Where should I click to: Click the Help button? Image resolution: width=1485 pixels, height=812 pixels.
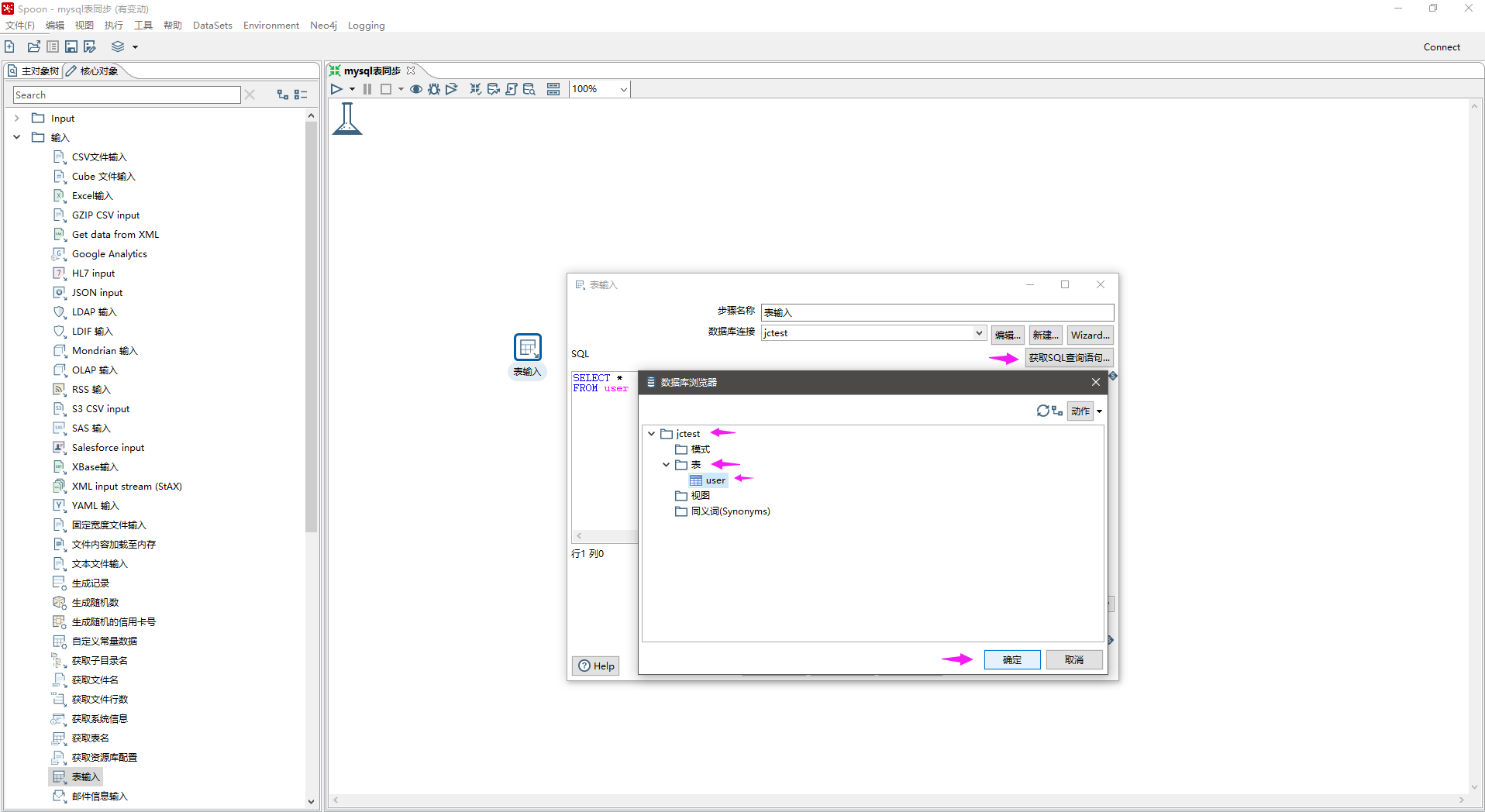596,666
